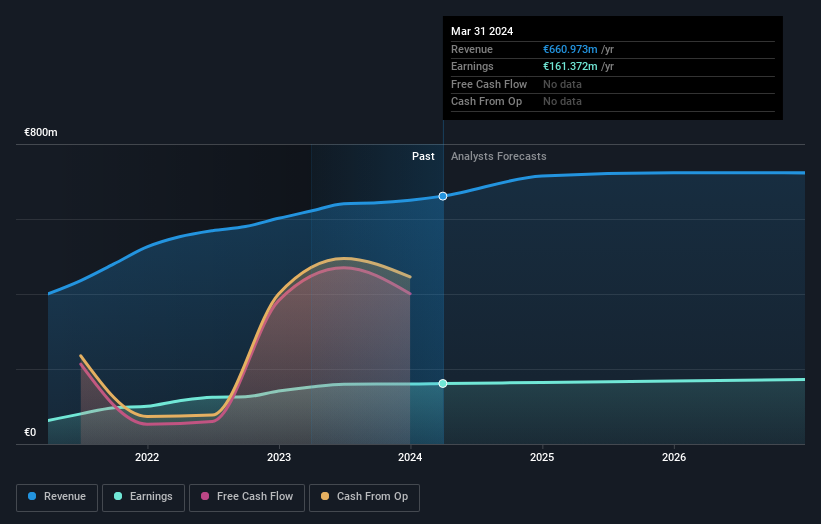Select the Revenue data point marker on Mar 2024
Image resolution: width=821 pixels, height=524 pixels.
pyautogui.click(x=443, y=196)
